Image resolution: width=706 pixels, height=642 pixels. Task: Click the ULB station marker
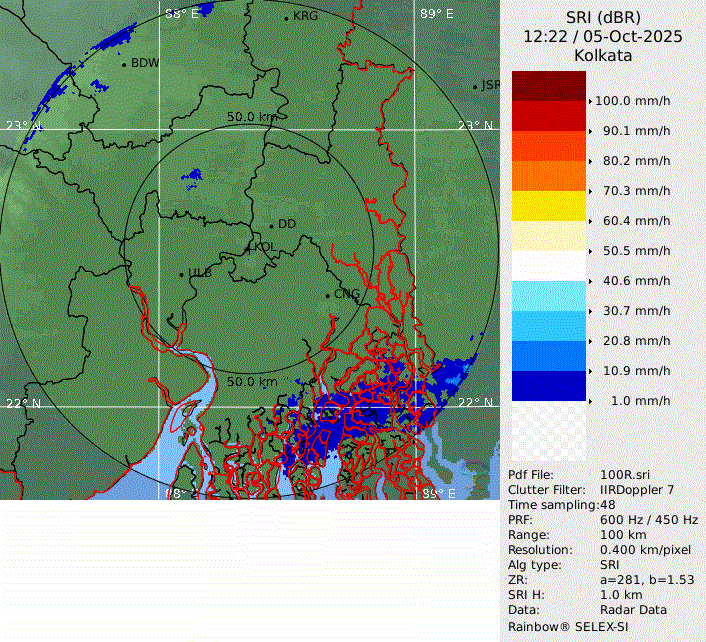click(181, 274)
